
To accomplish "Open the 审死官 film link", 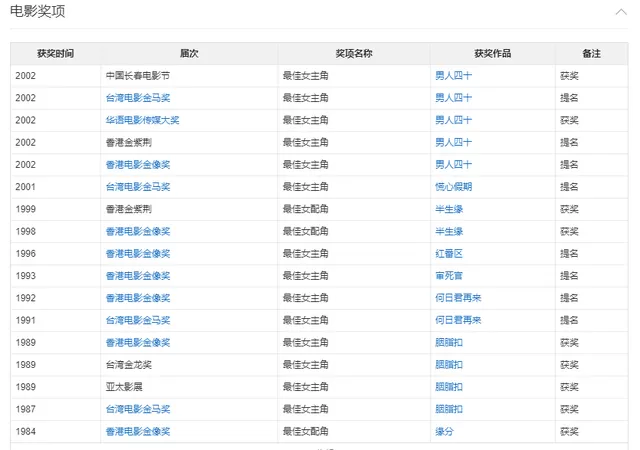I will (x=449, y=276).
